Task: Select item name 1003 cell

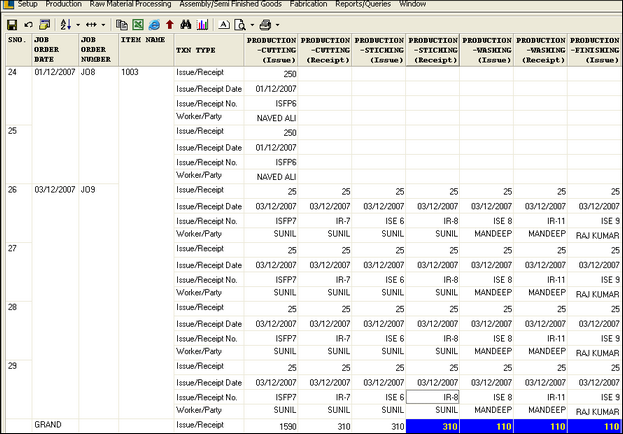Action: click(x=146, y=242)
